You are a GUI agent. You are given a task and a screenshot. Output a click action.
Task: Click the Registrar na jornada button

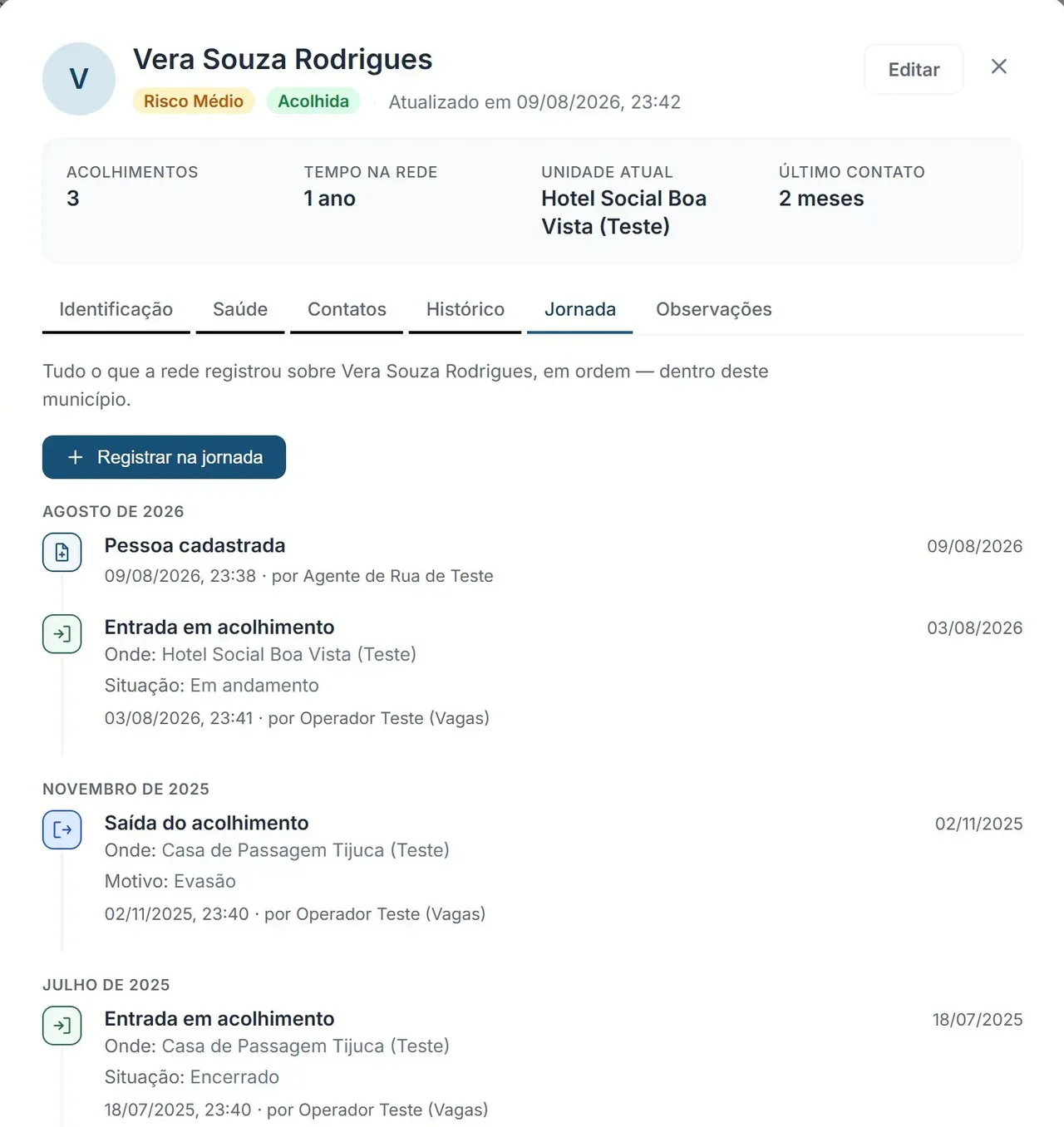tap(164, 457)
